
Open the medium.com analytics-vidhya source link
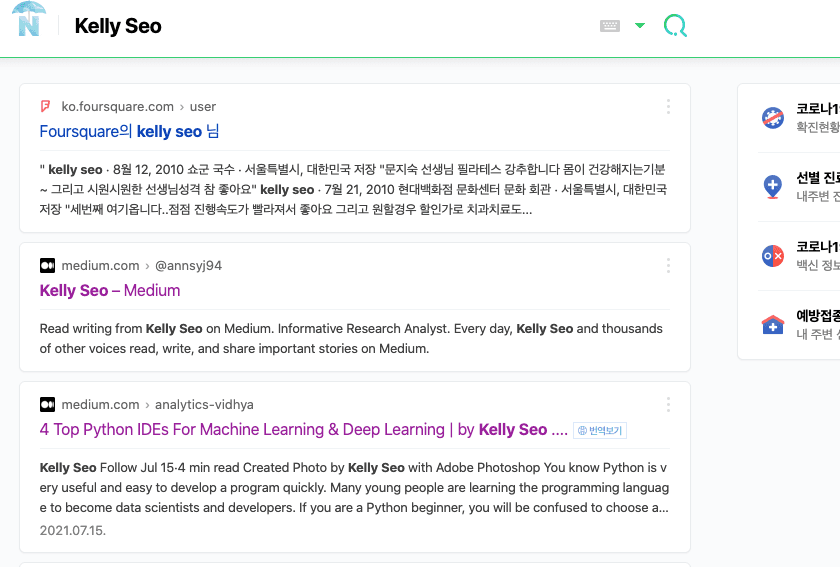pyautogui.click(x=158, y=404)
